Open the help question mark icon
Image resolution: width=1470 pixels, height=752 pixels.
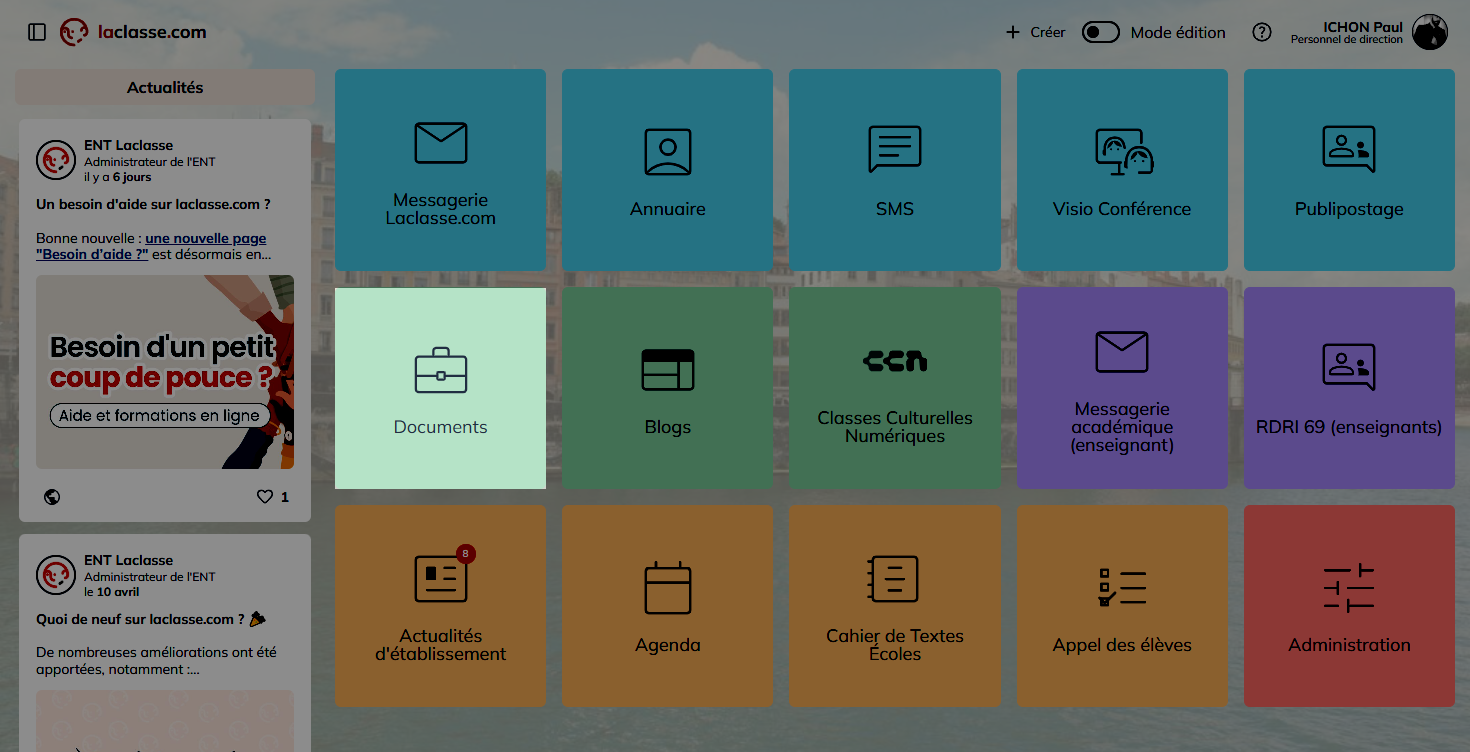coord(1262,32)
